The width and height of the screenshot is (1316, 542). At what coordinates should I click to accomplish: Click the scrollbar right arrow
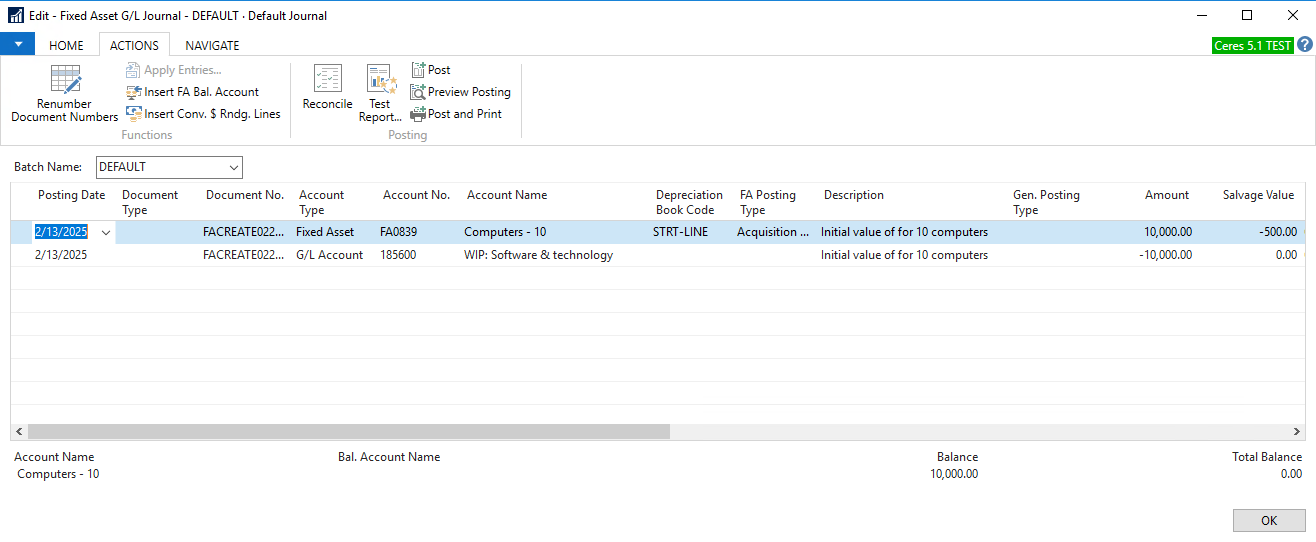1297,431
